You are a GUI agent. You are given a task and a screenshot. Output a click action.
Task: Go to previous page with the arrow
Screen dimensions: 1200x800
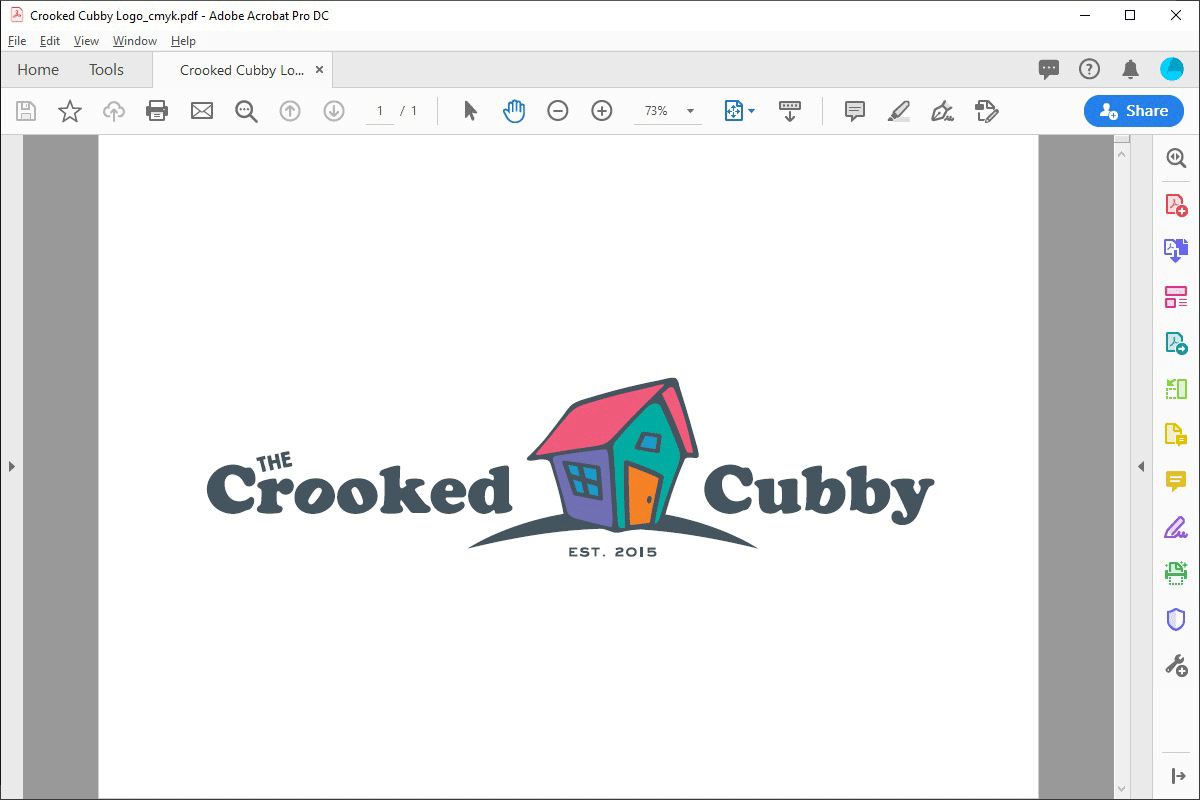(290, 111)
